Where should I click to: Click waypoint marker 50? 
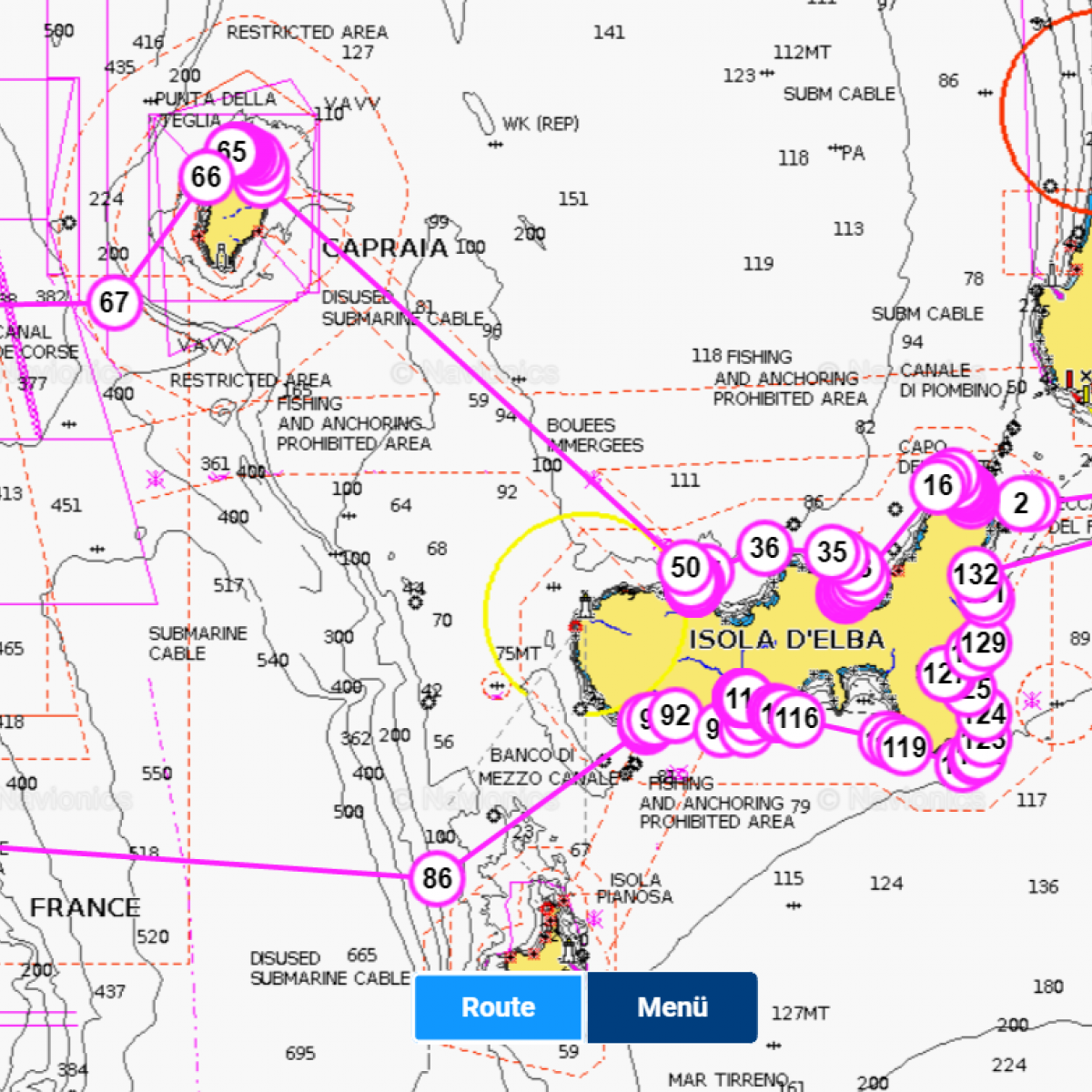[685, 568]
